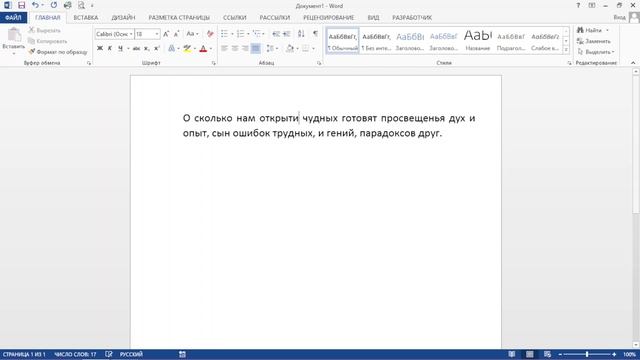640x360 pixels.
Task: Switch to the РАЗМЕТКА СТРАНИЦЫ tab
Action: pyautogui.click(x=179, y=18)
